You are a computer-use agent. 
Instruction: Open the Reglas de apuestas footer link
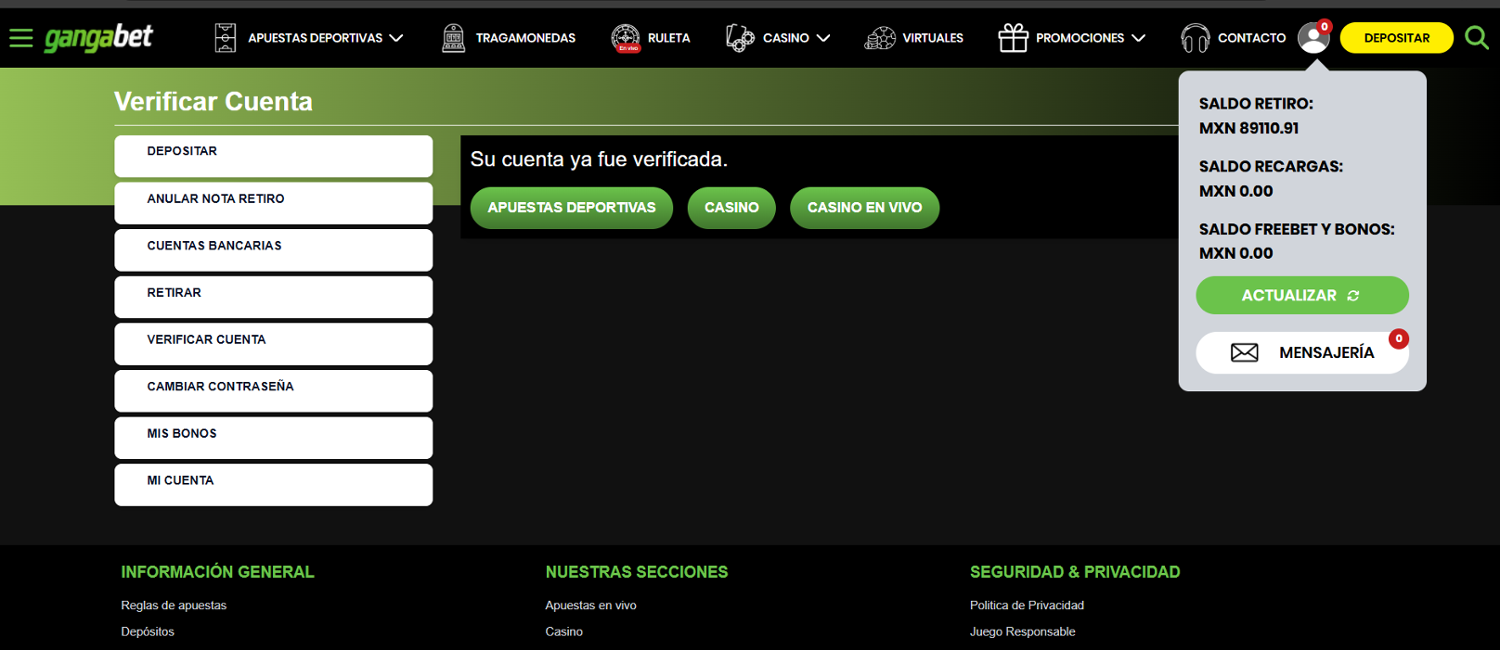[174, 605]
